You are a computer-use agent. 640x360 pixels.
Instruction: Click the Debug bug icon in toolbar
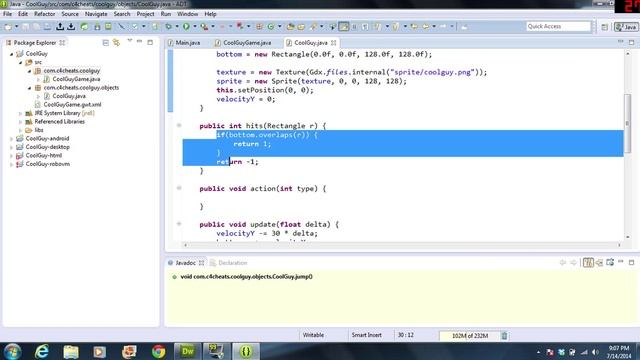168,27
